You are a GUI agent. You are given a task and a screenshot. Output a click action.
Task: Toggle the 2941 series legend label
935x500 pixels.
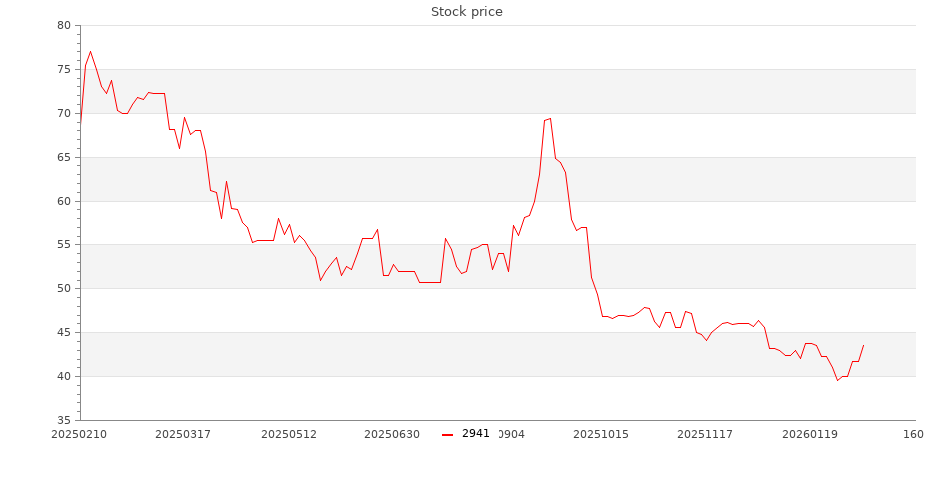tap(476, 434)
